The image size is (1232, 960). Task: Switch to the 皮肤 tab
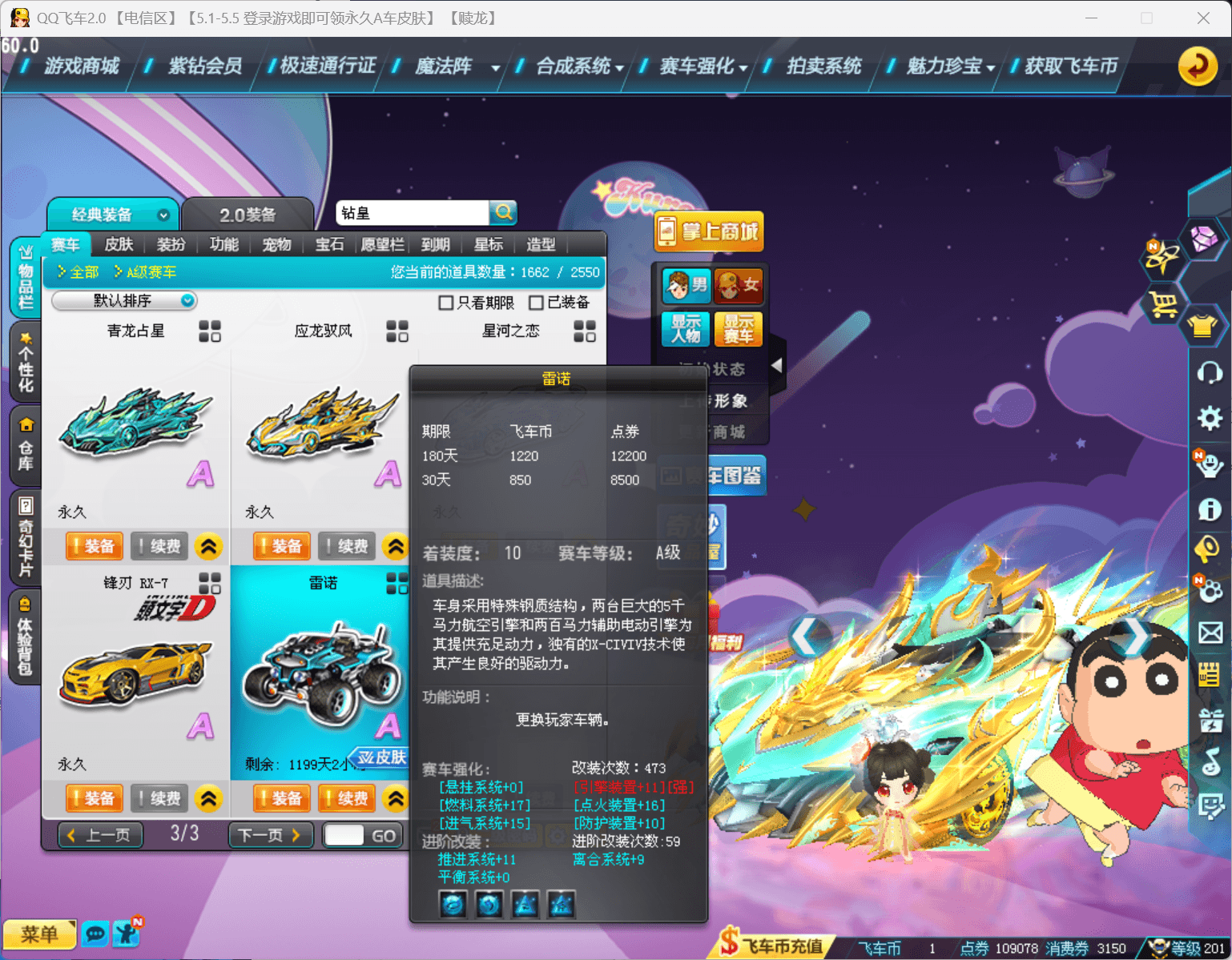(x=119, y=244)
